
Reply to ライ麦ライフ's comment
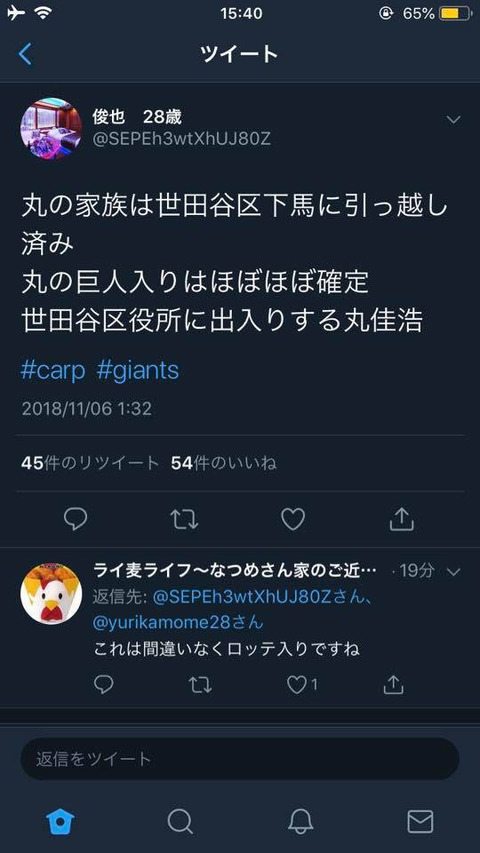pyautogui.click(x=103, y=684)
